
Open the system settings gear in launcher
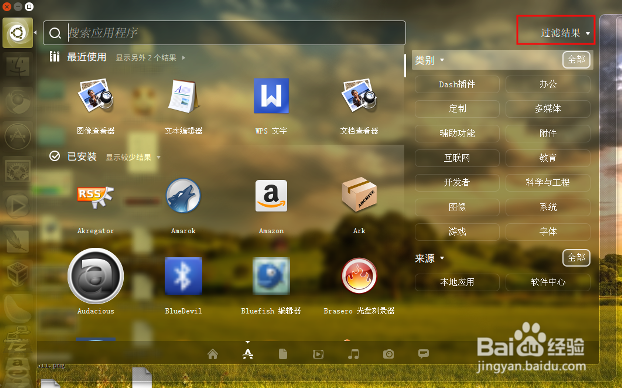(x=17, y=171)
